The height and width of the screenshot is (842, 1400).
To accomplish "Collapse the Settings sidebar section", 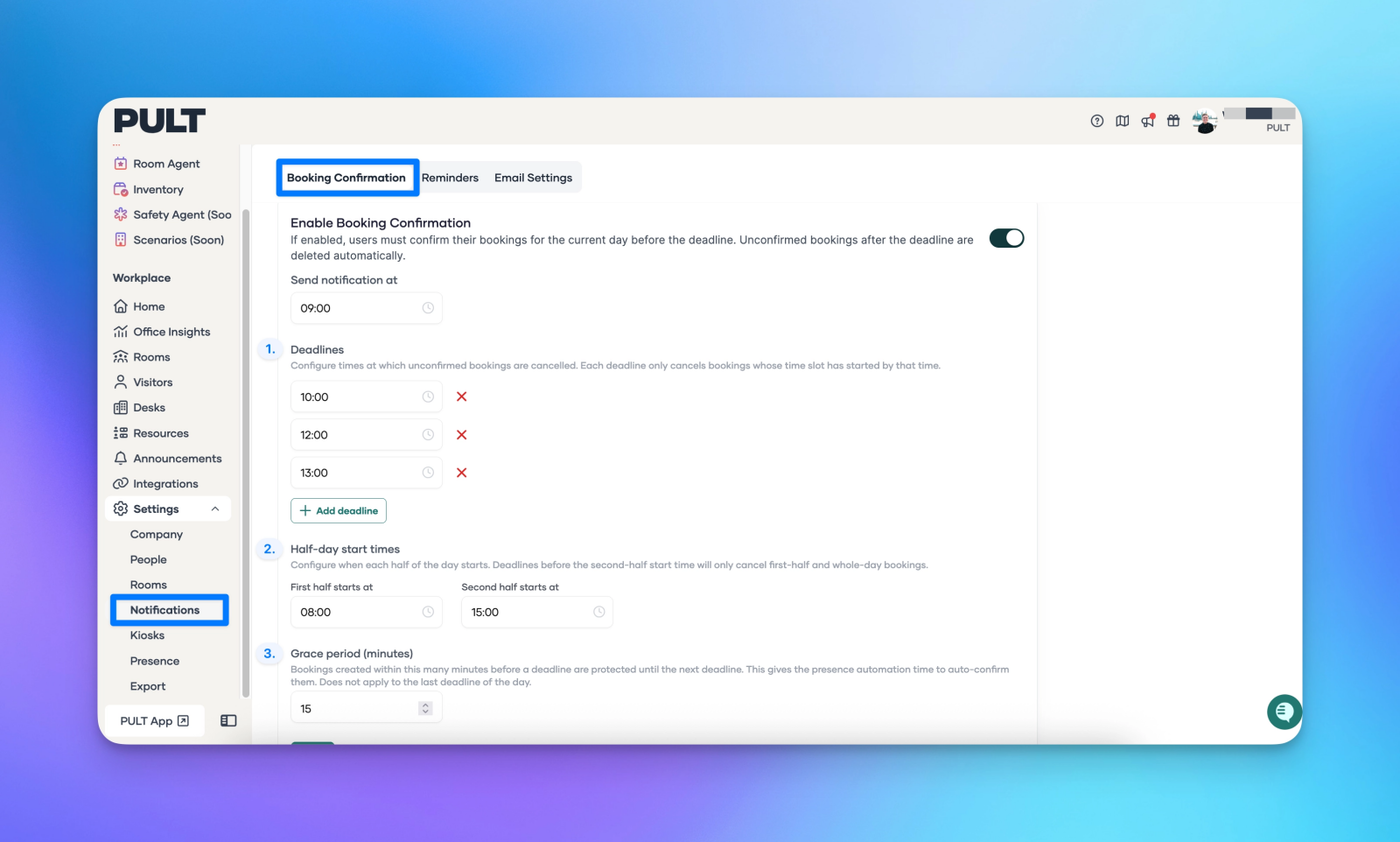I will pyautogui.click(x=215, y=509).
